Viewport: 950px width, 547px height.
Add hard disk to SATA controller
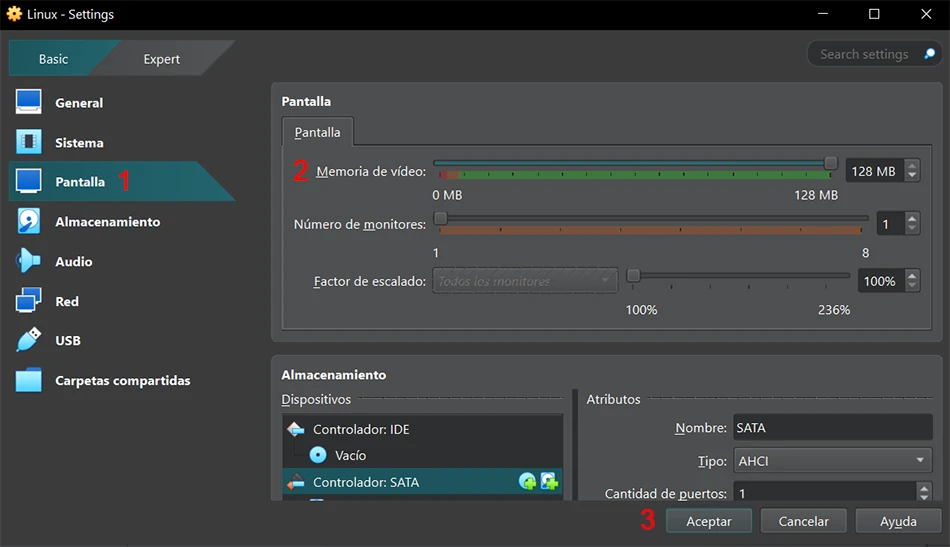pos(549,482)
